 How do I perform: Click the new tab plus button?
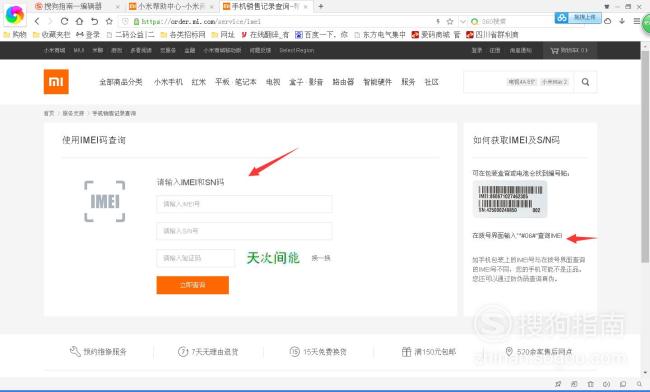[320, 6]
